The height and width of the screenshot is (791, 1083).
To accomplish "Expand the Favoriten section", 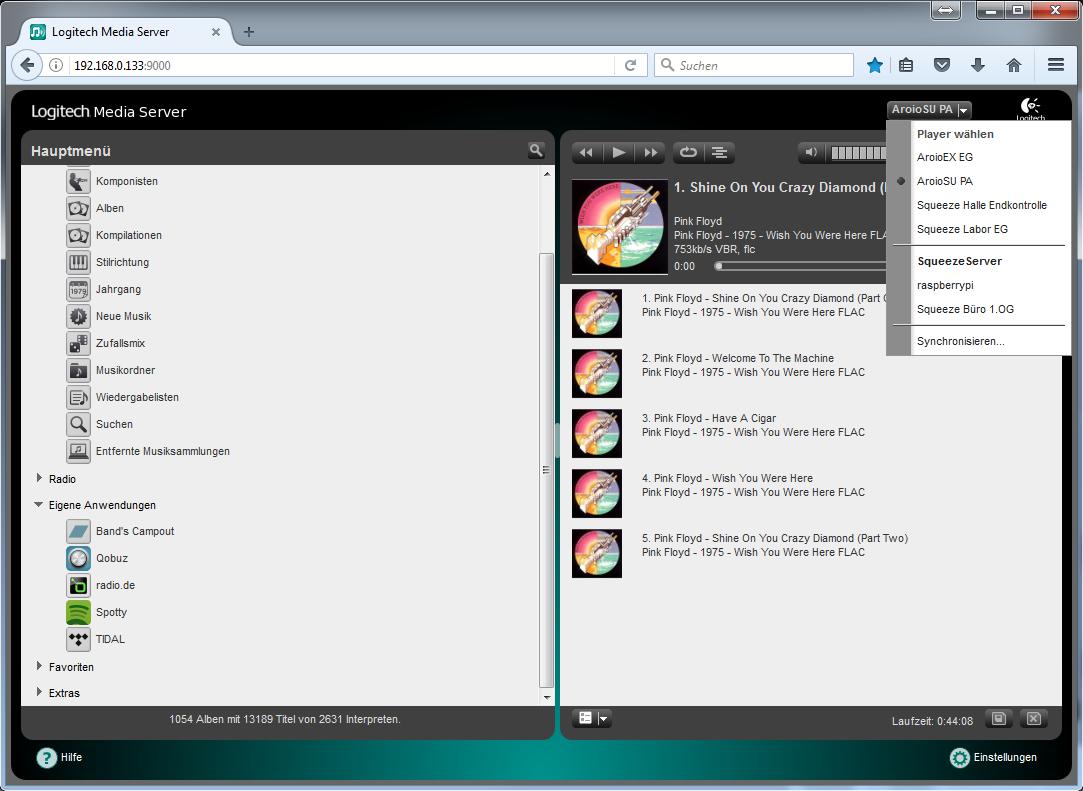I will tap(39, 666).
